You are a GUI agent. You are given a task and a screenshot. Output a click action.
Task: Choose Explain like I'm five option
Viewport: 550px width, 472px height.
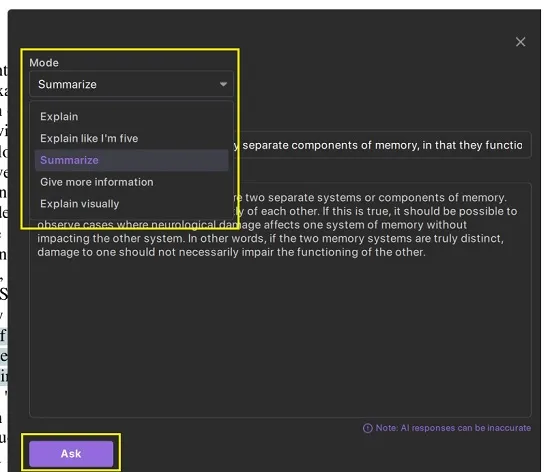[x=89, y=138]
